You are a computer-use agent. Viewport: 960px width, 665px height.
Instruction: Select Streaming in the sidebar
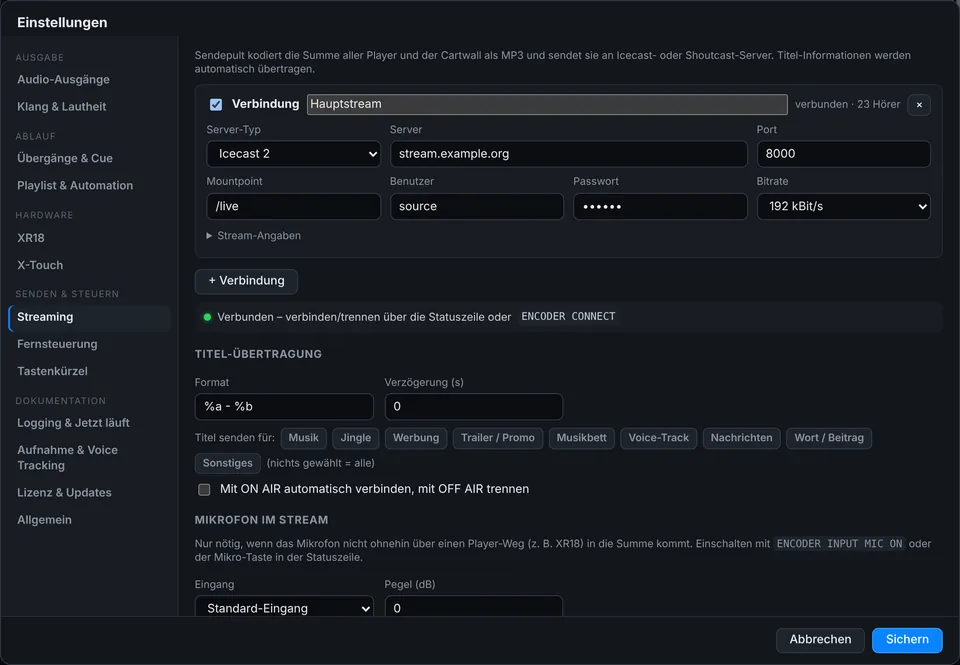tap(89, 317)
